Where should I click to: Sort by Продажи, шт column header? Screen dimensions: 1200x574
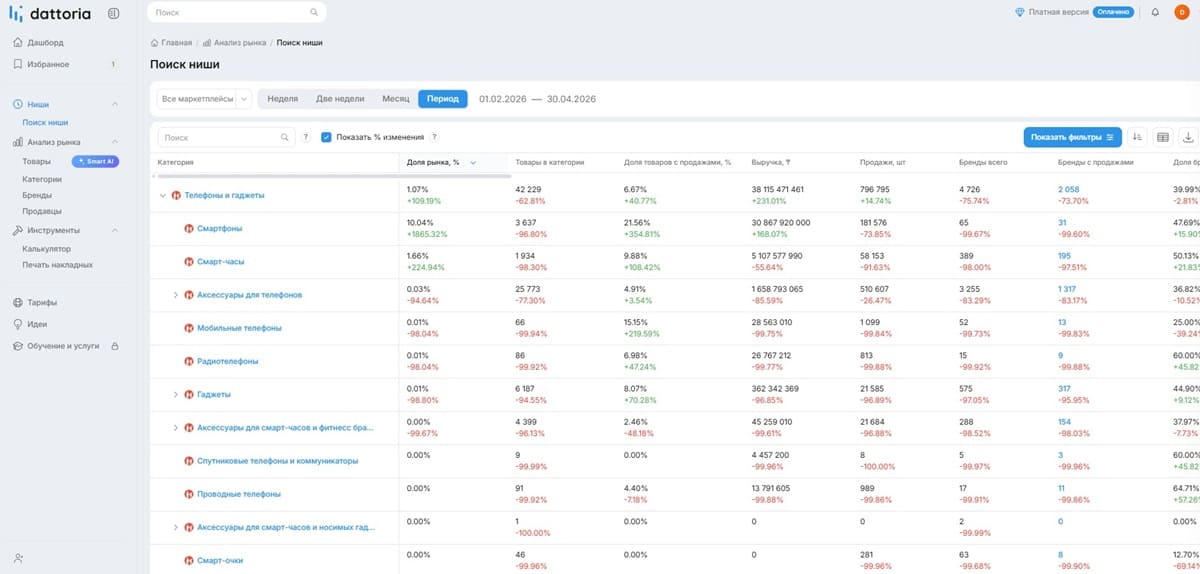[x=881, y=162]
